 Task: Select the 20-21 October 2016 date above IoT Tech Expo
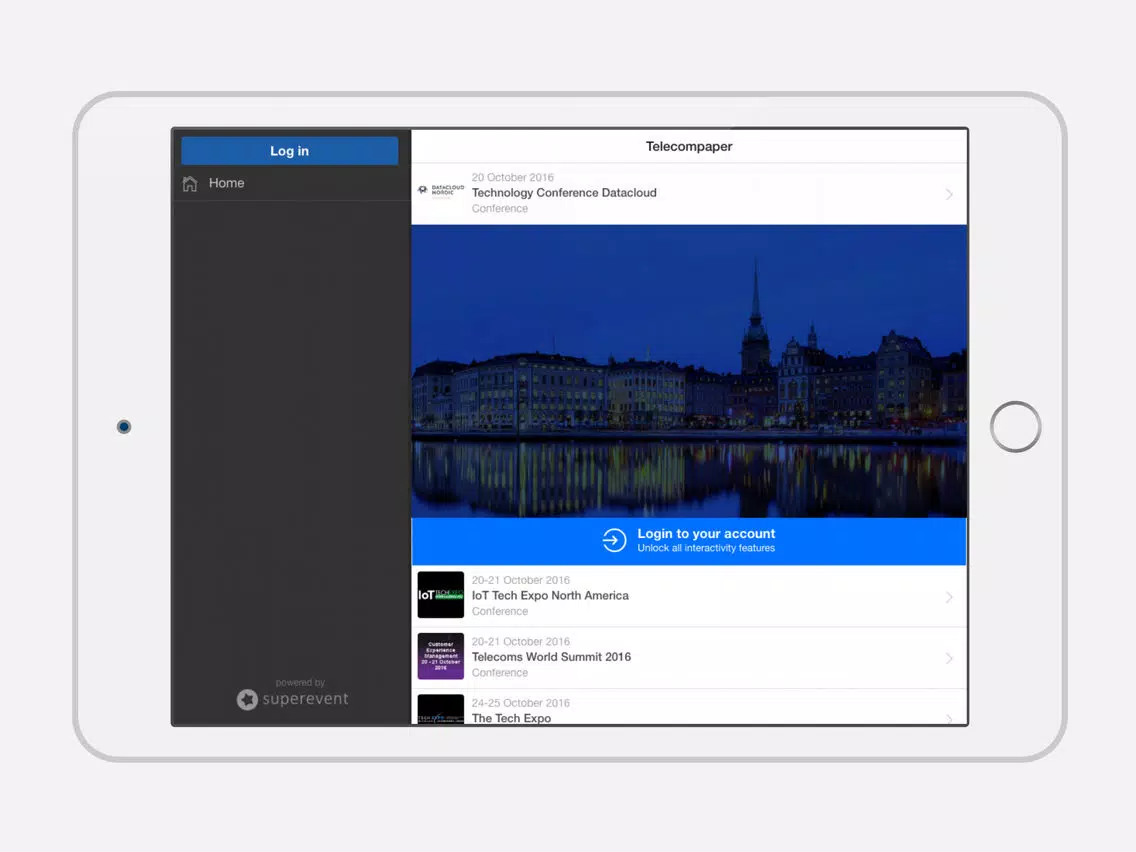520,580
